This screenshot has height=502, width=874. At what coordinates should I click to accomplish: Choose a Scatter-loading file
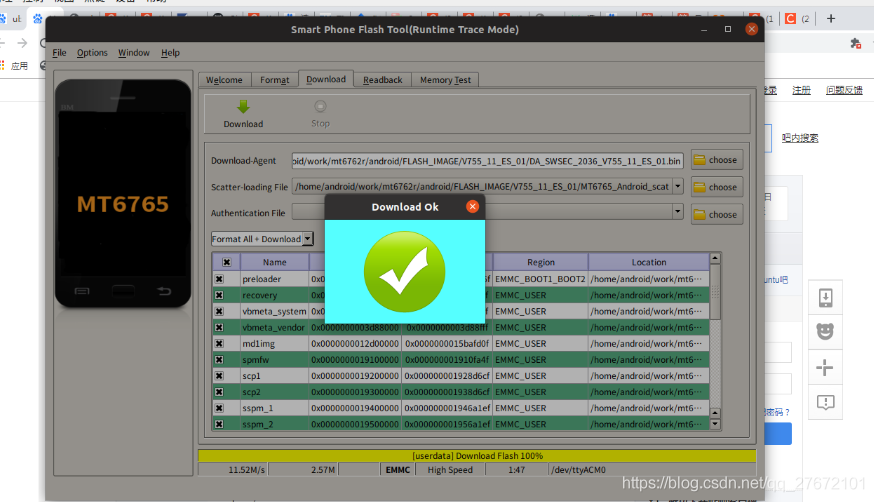[x=717, y=187]
